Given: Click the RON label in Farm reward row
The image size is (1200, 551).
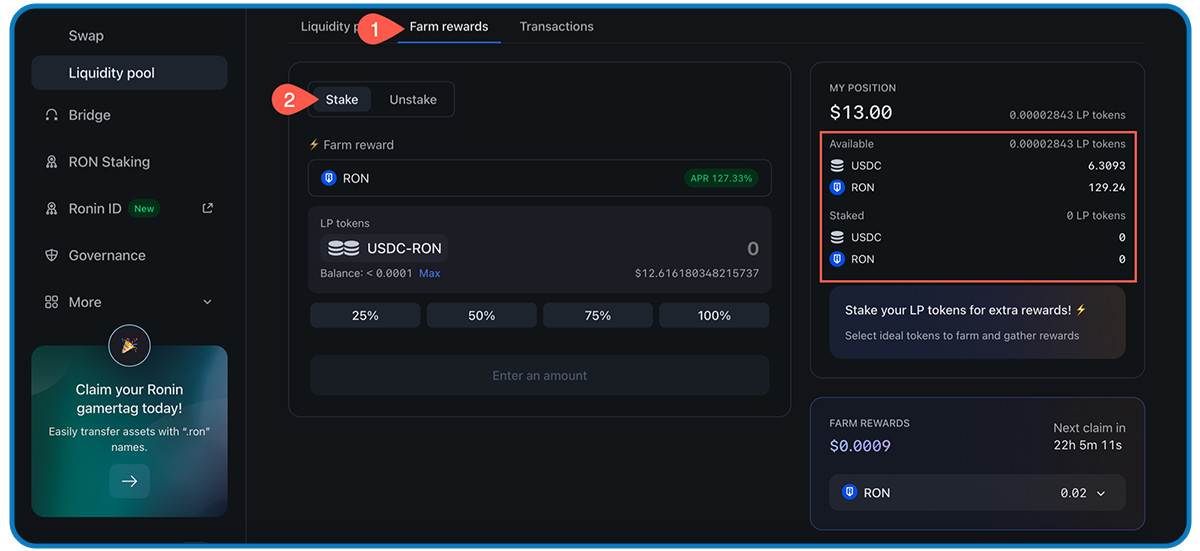Looking at the screenshot, I should tap(356, 178).
